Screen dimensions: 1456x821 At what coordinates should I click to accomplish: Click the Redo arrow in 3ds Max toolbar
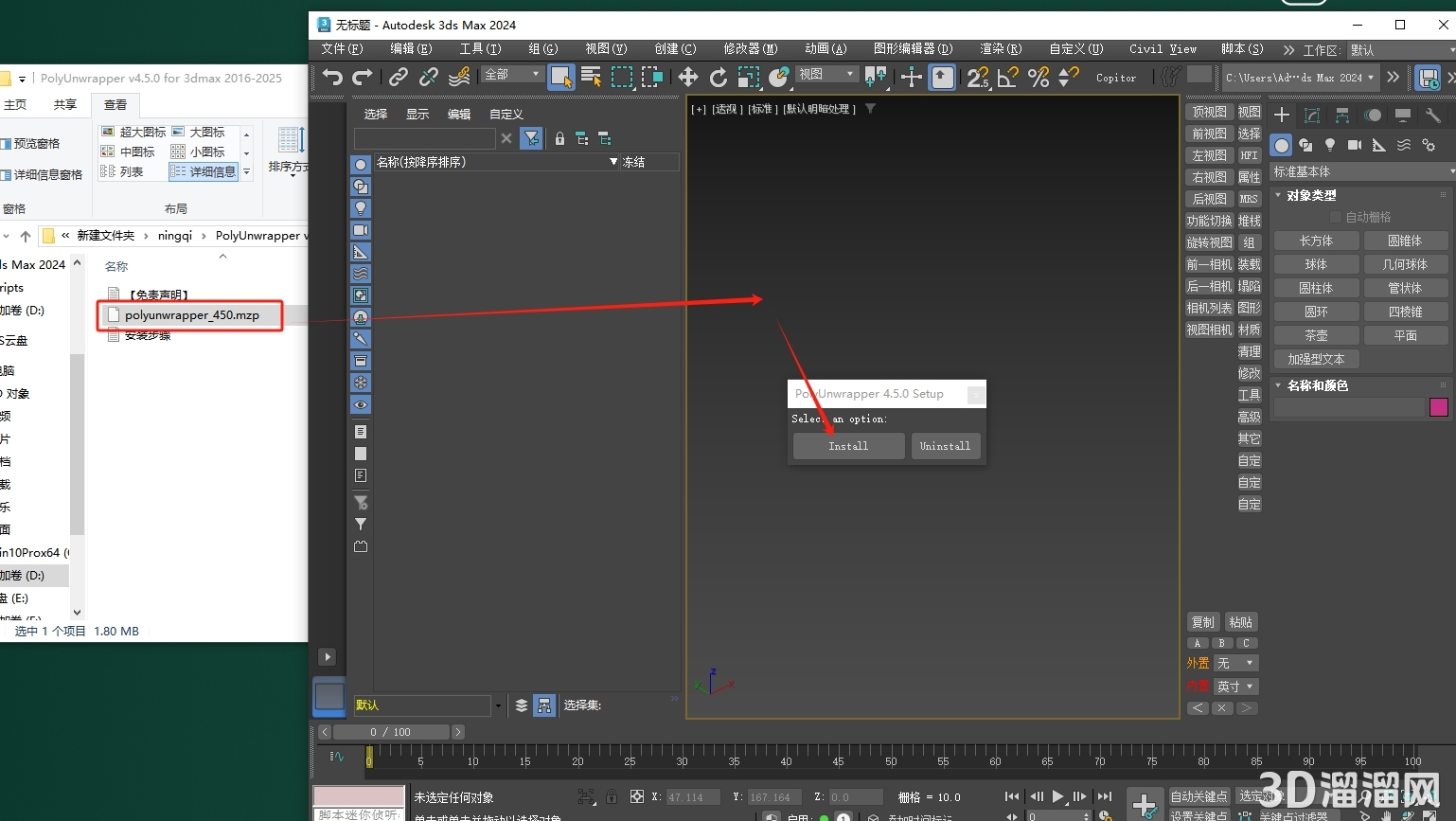point(363,77)
